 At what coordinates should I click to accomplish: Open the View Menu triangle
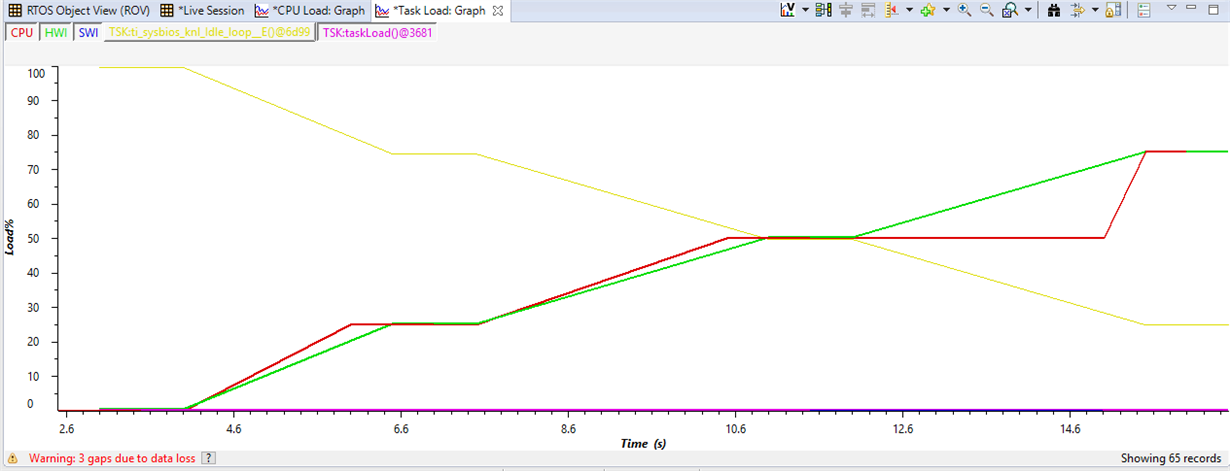click(x=1172, y=7)
